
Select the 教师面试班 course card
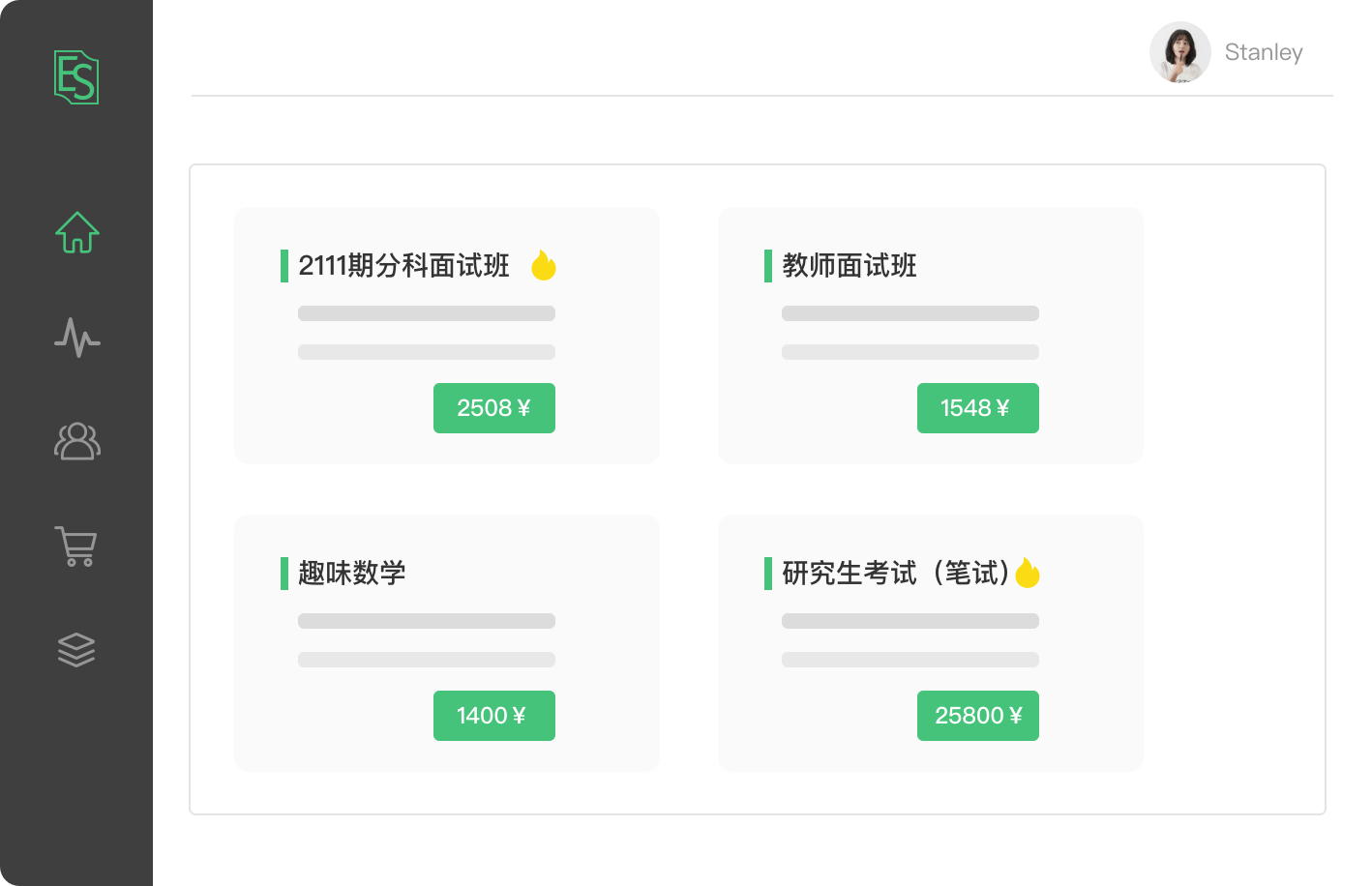tap(931, 336)
